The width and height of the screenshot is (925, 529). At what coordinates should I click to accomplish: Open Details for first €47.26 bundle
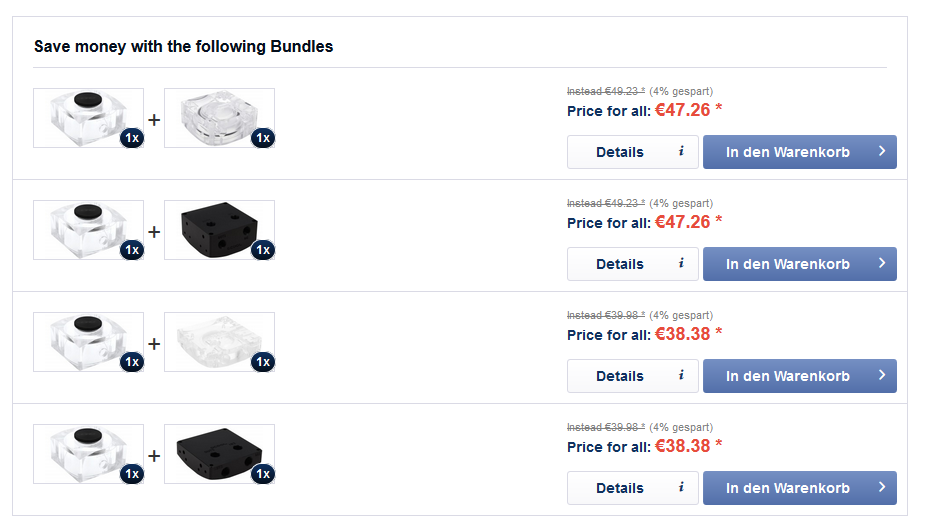(x=632, y=152)
